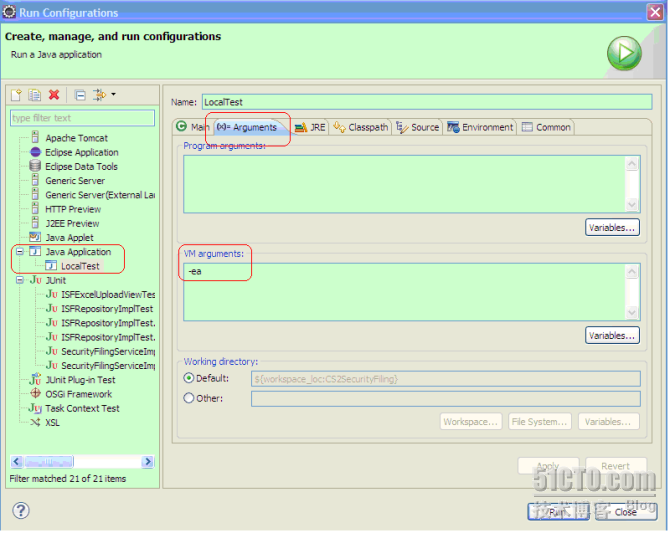Select J2EE Preview configuration type
The image size is (670, 533).
pos(72,224)
